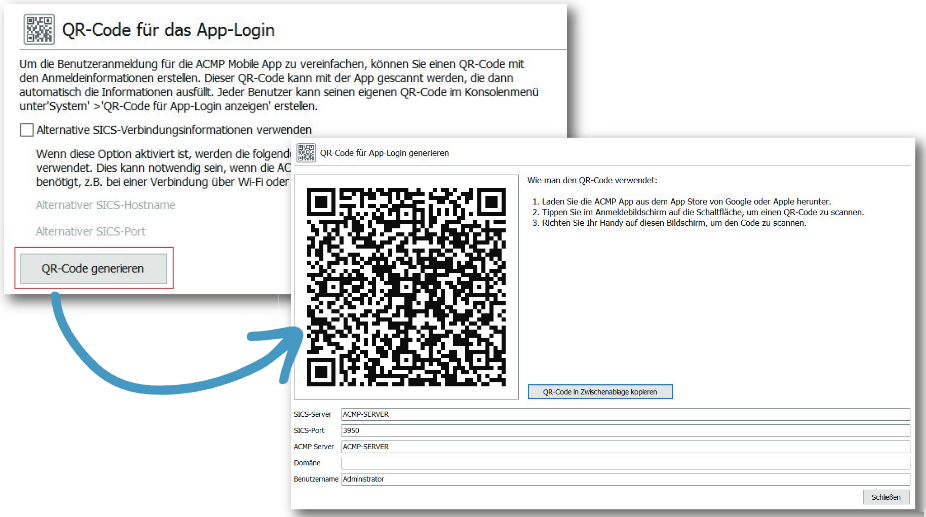Click into the ACMP Server field
Image resolution: width=926 pixels, height=517 pixels.
point(625,447)
